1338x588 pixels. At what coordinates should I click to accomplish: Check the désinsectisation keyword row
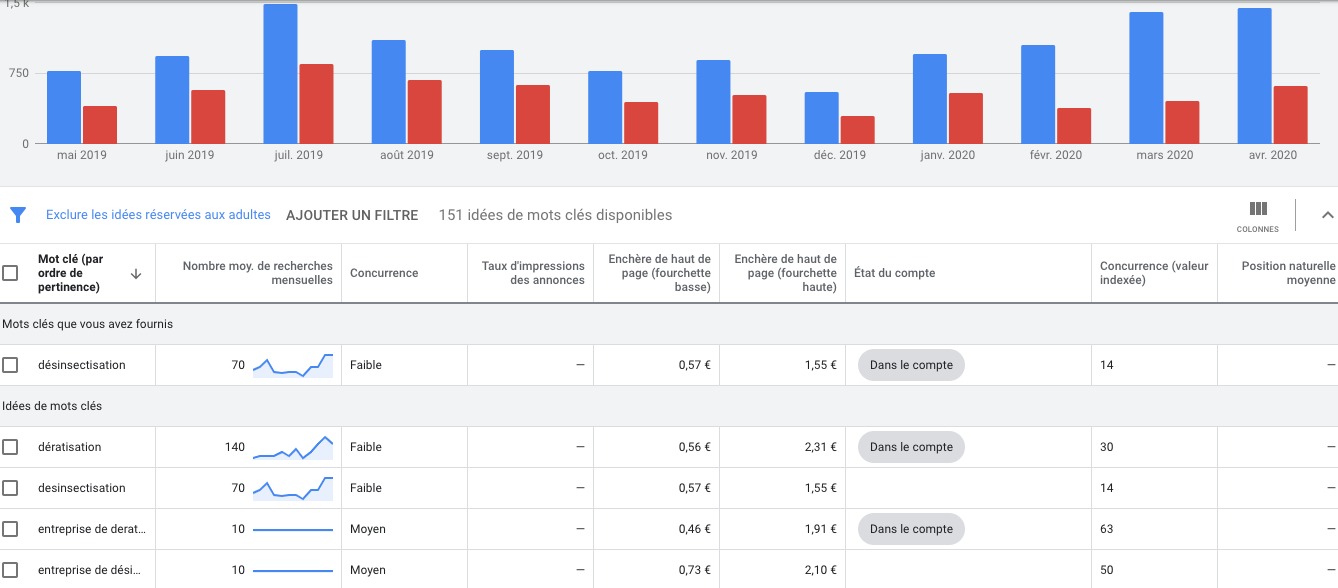tap(10, 365)
